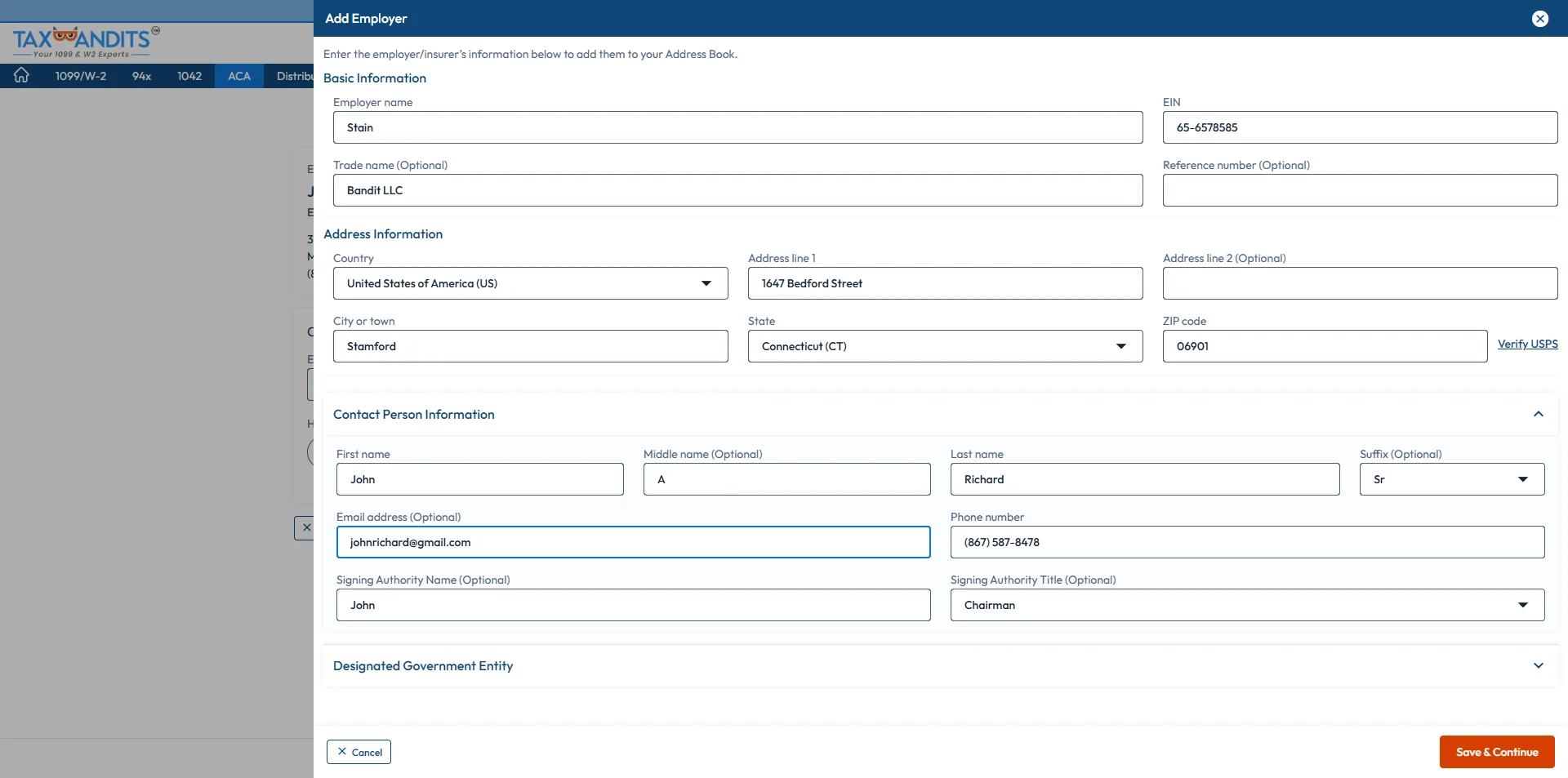This screenshot has height=778, width=1568.
Task: Close the Add Employer panel
Action: coord(1540,18)
